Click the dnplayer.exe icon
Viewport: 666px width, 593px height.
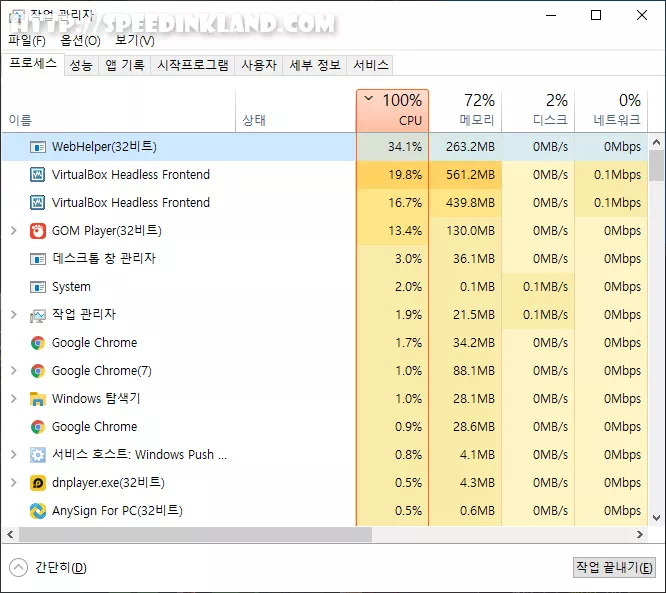coord(38,483)
